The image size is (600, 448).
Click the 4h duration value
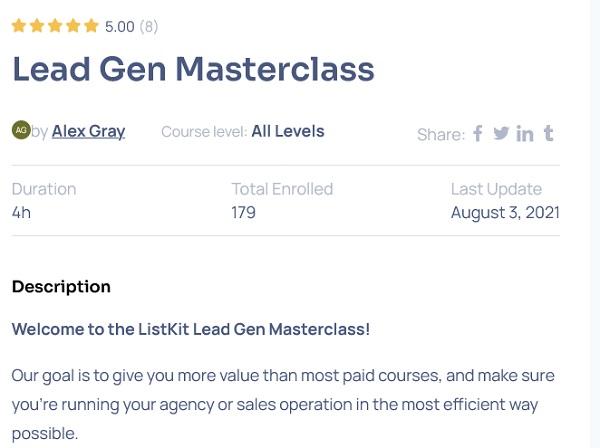(x=21, y=212)
